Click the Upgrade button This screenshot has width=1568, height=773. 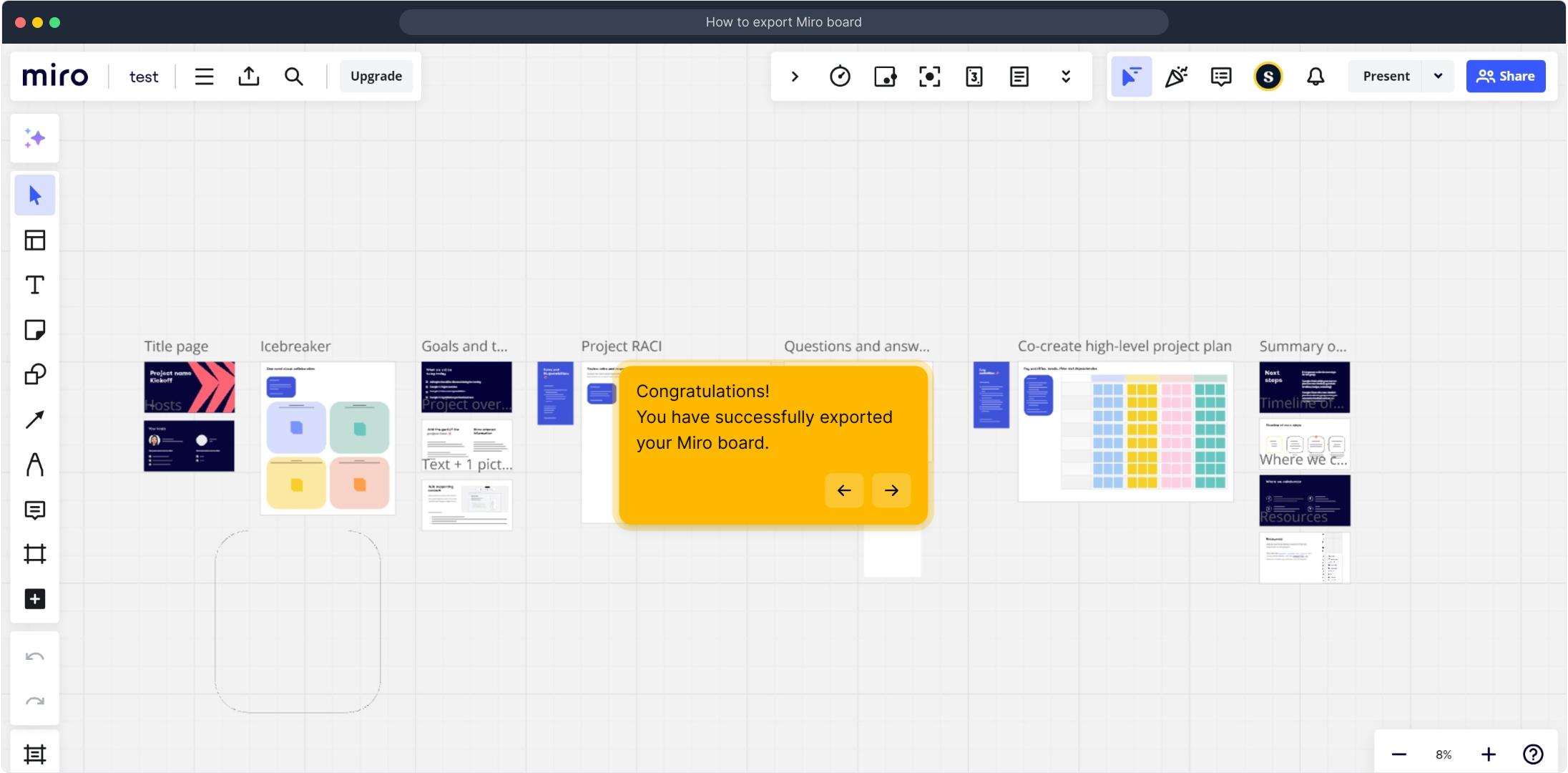tap(376, 77)
